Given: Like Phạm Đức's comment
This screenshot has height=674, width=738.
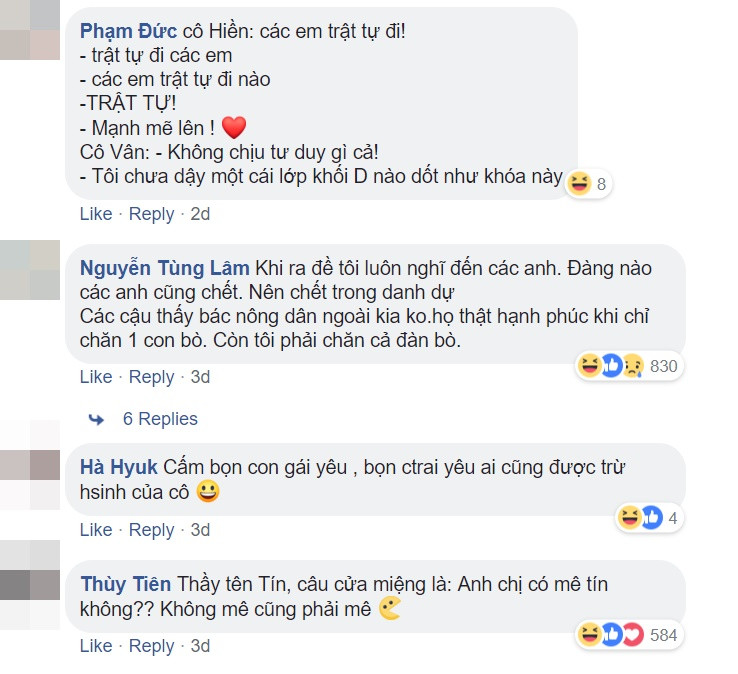Looking at the screenshot, I should click(x=95, y=214).
